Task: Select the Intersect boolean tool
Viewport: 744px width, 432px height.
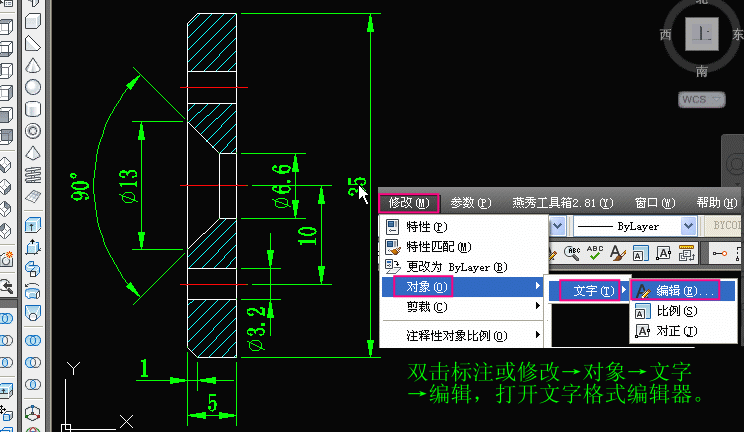Action: tap(33, 384)
